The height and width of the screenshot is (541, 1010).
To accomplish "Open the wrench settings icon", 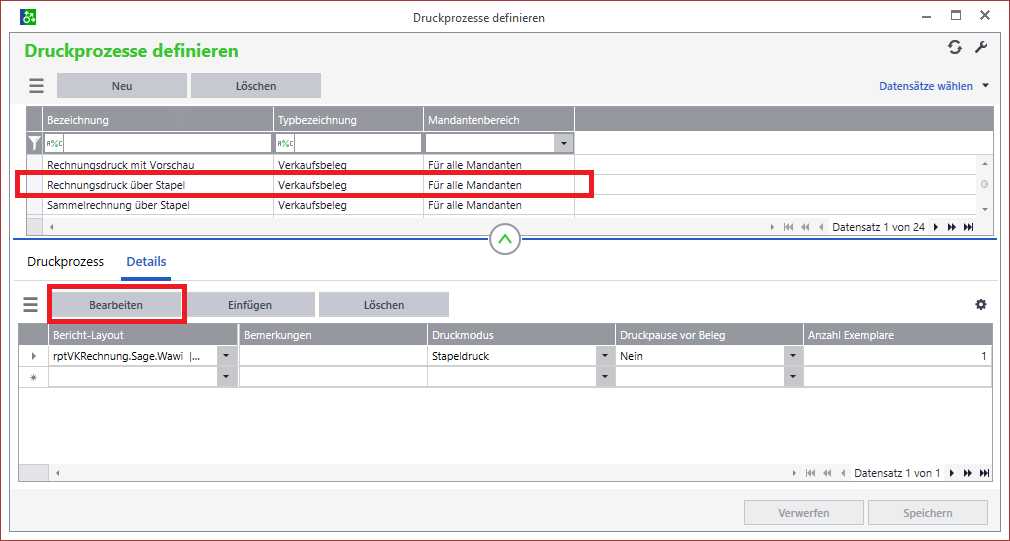I will pos(981,48).
